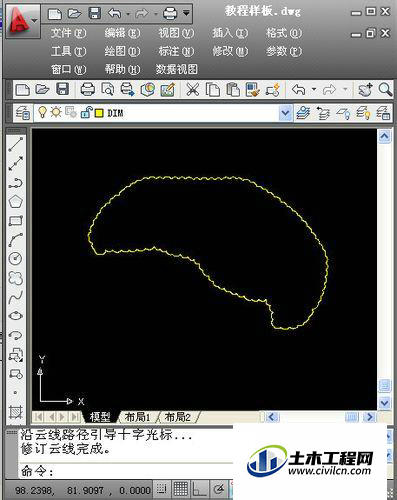
Task: Select the Polygon tool
Action: click(x=16, y=202)
